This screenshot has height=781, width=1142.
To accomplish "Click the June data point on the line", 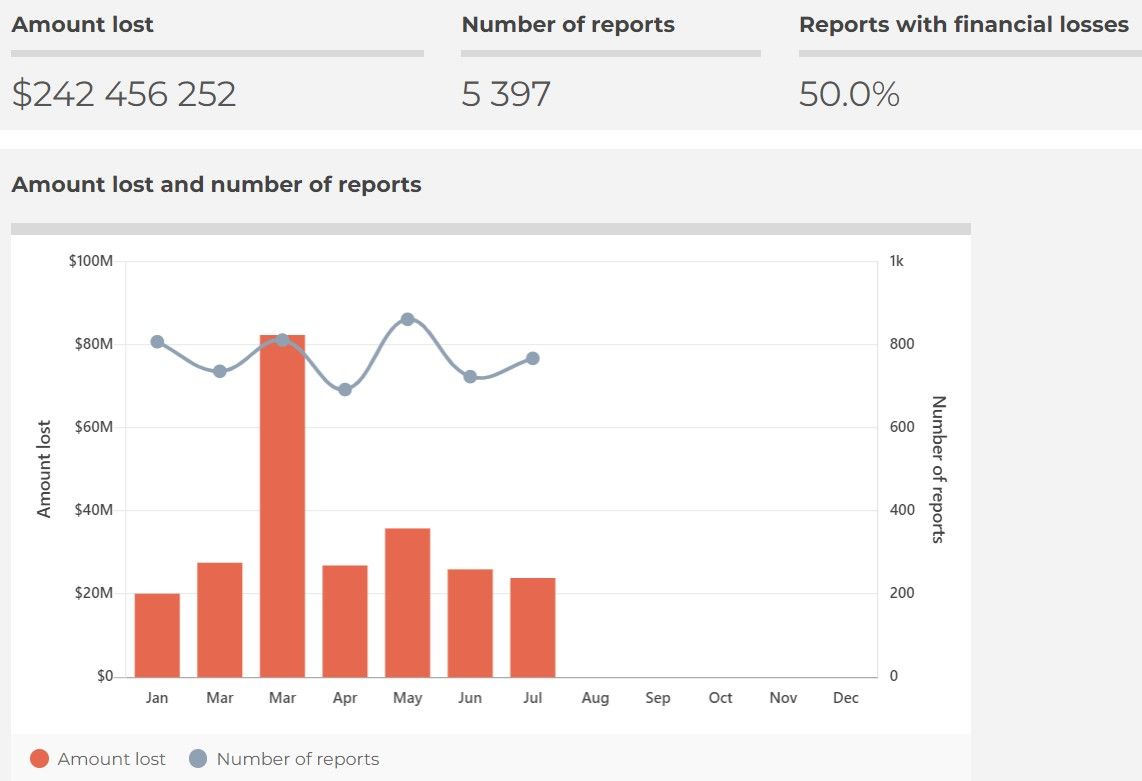I will pos(470,377).
